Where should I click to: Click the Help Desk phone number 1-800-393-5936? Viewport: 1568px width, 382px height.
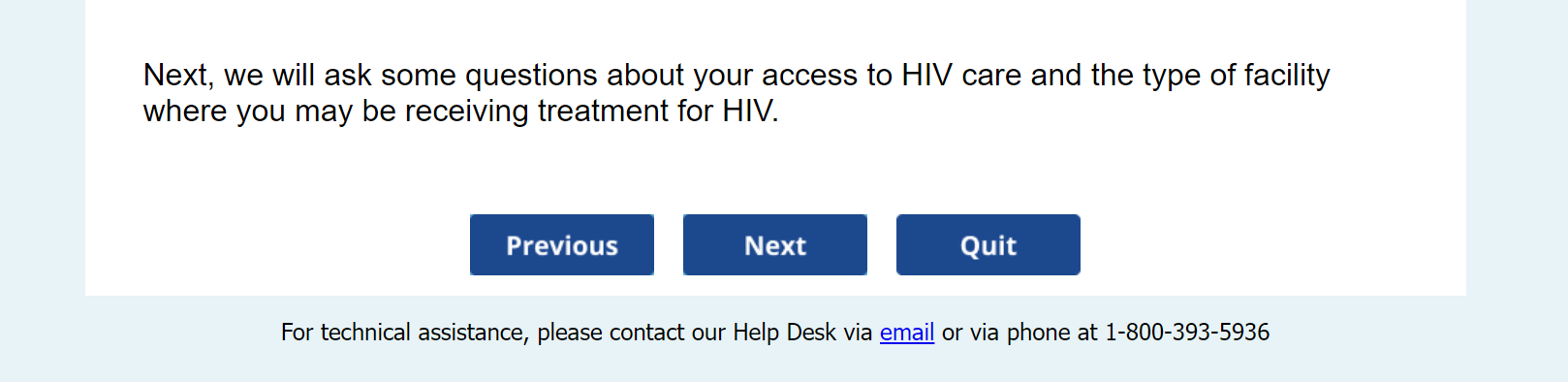tap(1187, 333)
